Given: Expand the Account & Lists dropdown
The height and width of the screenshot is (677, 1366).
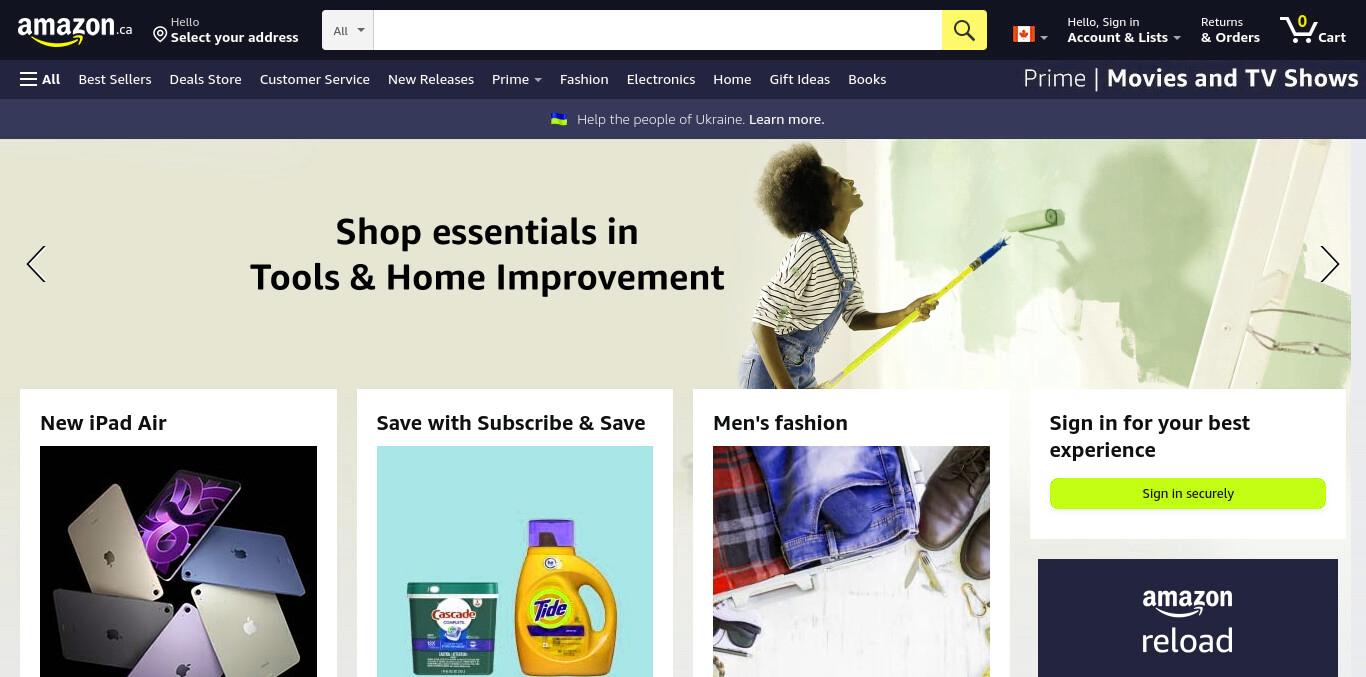Looking at the screenshot, I should click(1124, 30).
